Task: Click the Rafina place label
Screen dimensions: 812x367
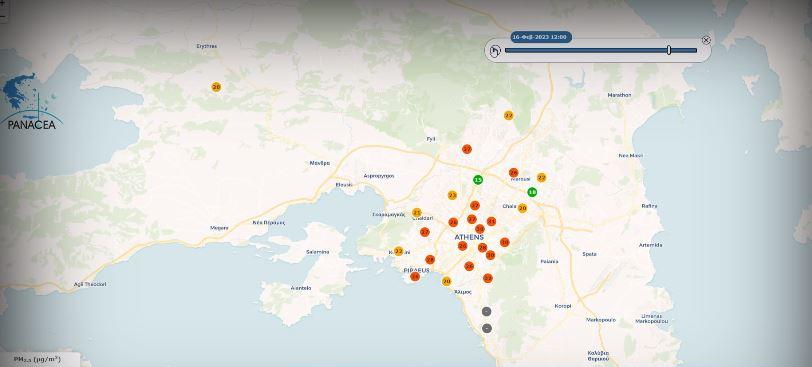Action: pos(649,205)
